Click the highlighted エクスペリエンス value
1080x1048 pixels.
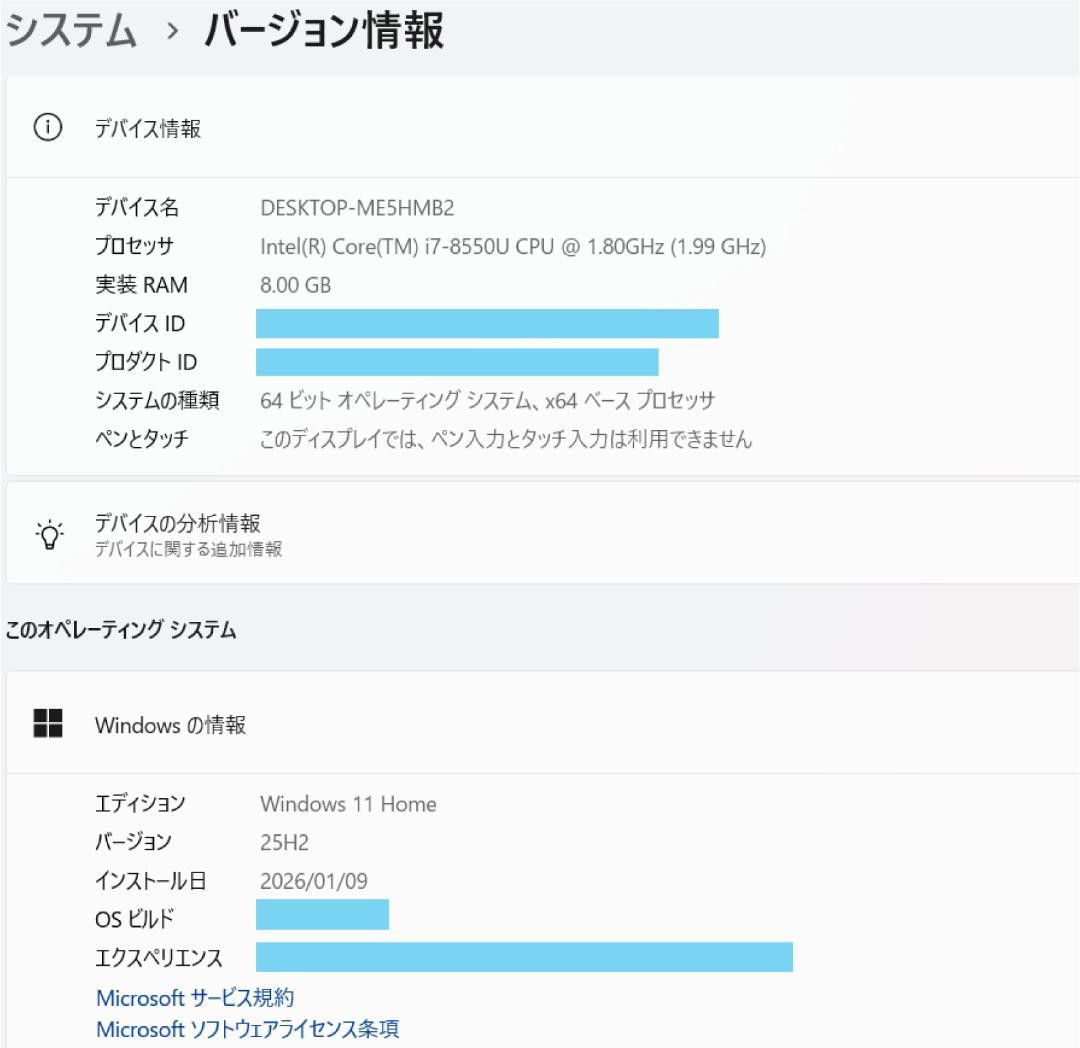click(x=522, y=957)
